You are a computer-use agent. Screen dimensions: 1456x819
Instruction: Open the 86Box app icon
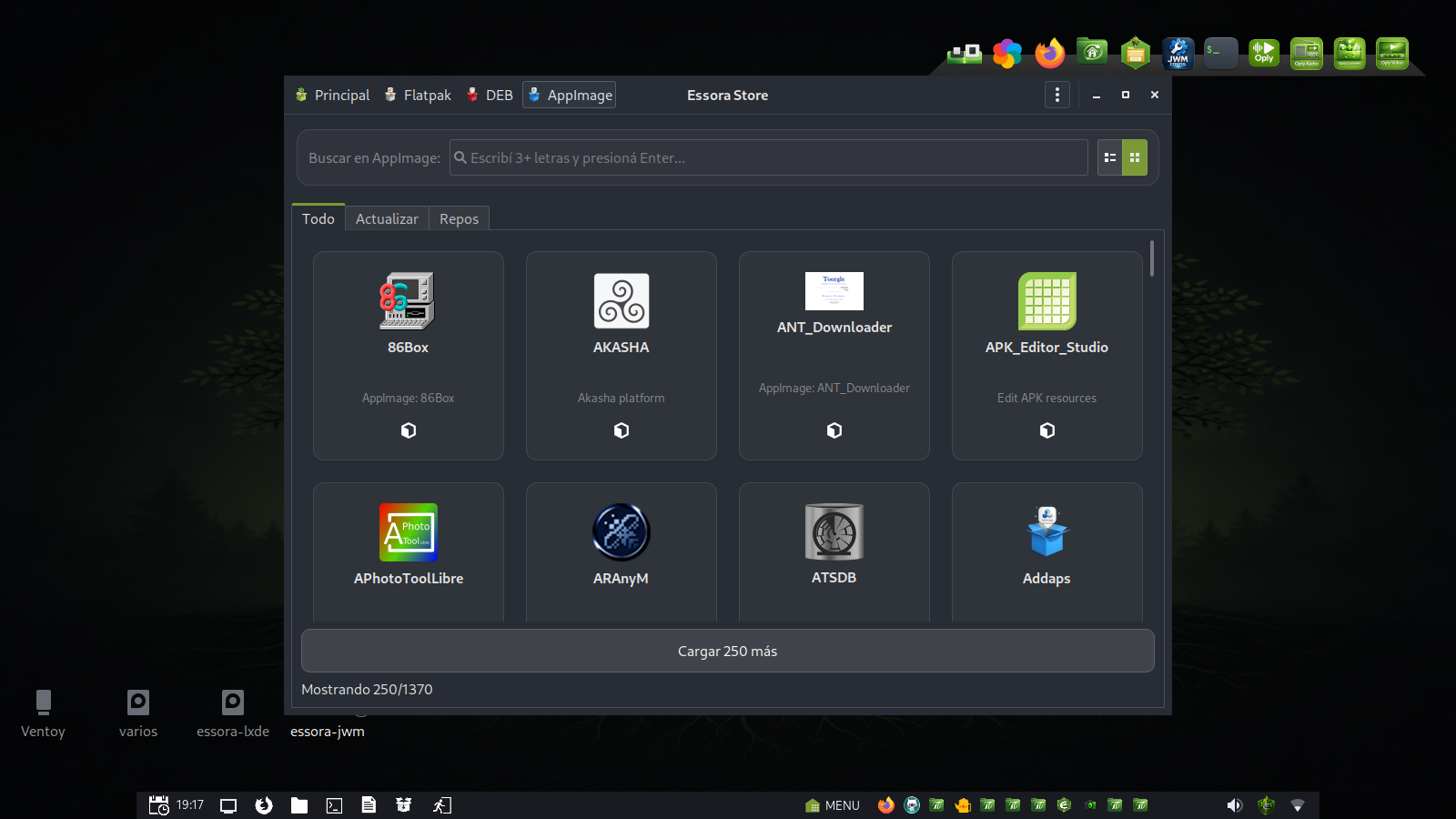click(x=408, y=300)
